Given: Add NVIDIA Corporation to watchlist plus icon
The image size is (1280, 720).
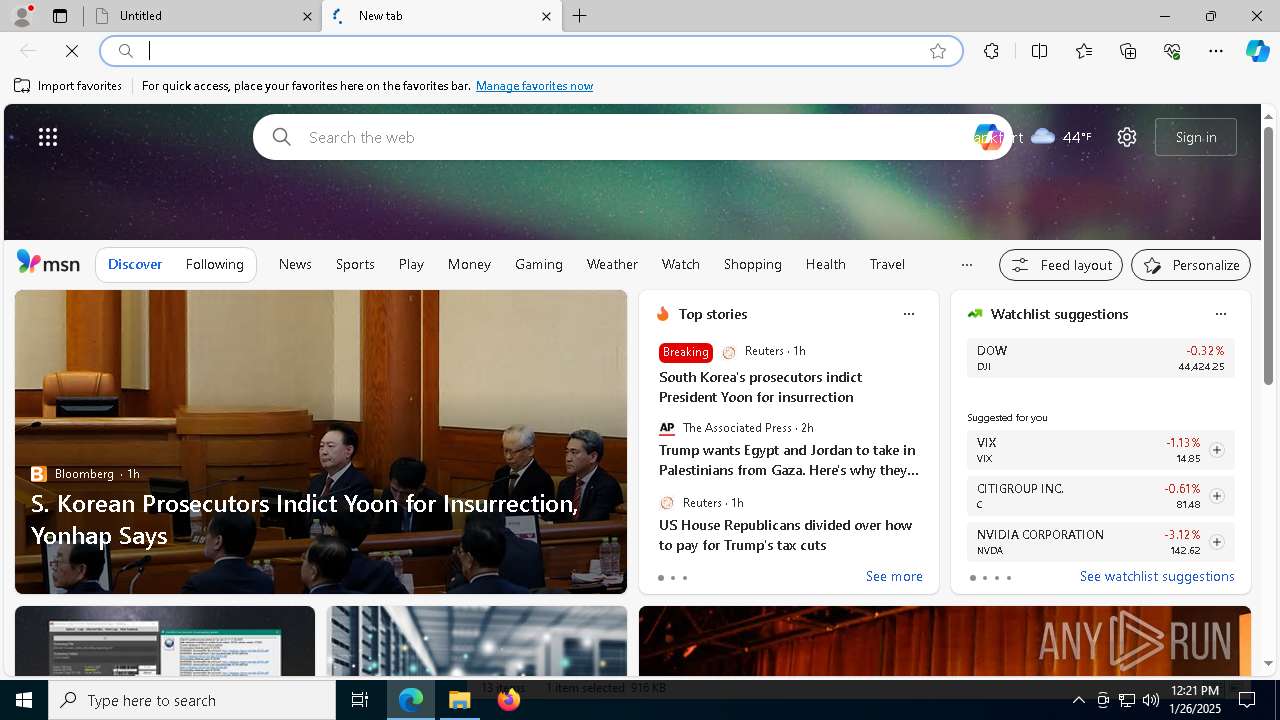Looking at the screenshot, I should tap(1216, 542).
